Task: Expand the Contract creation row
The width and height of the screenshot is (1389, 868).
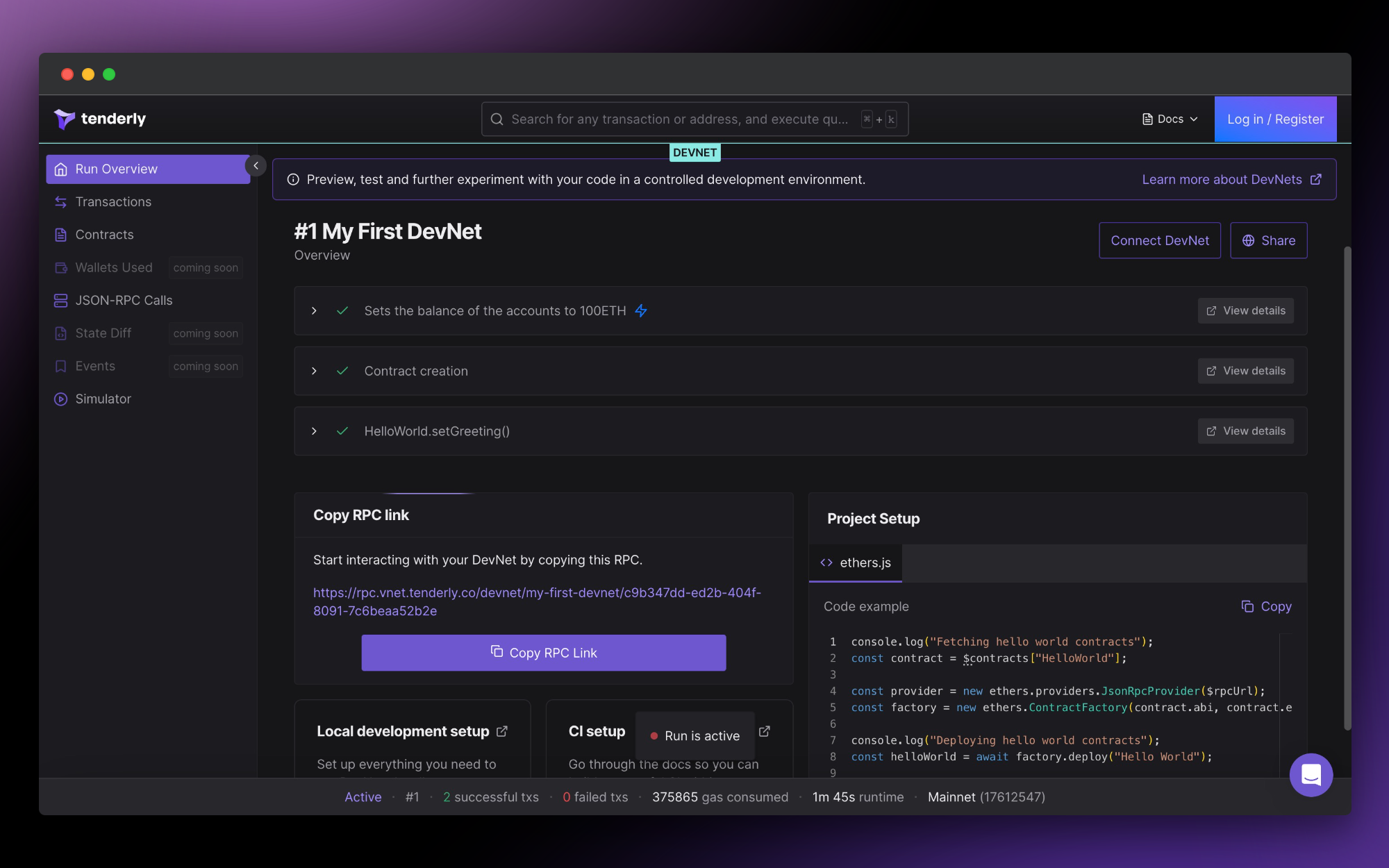Action: tap(314, 371)
